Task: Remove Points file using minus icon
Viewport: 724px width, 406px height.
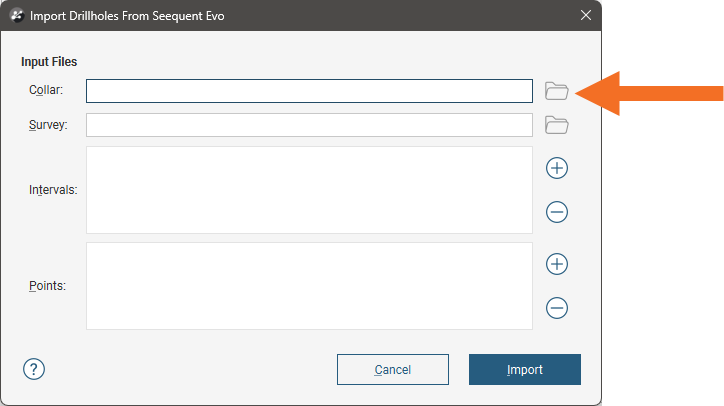Action: tap(557, 308)
